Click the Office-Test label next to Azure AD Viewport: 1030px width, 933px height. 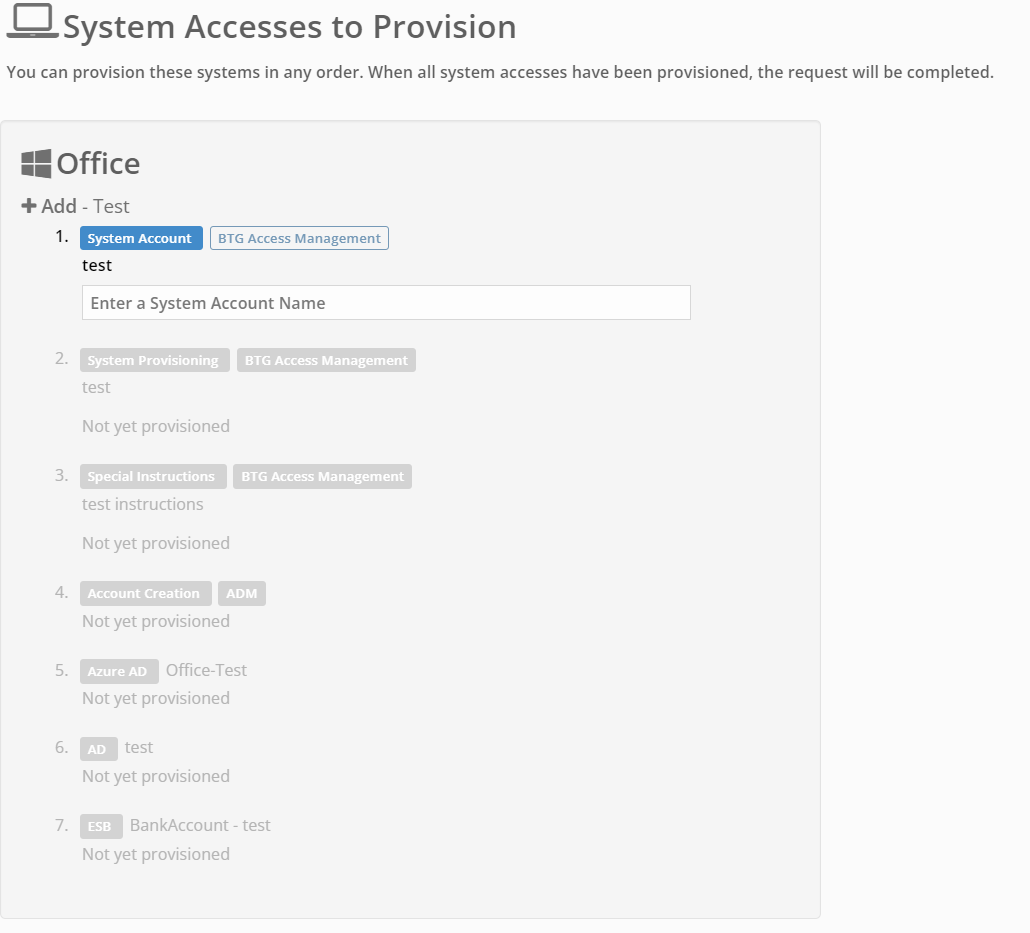click(206, 670)
